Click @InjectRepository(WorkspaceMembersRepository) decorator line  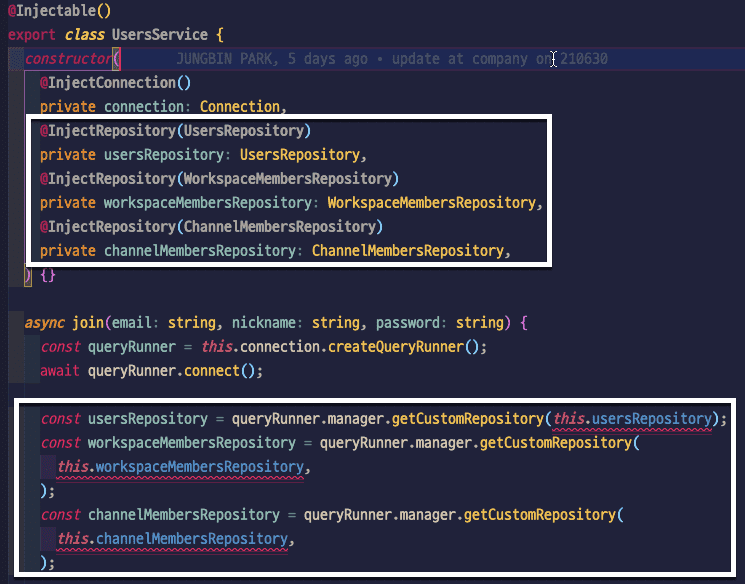coord(219,179)
